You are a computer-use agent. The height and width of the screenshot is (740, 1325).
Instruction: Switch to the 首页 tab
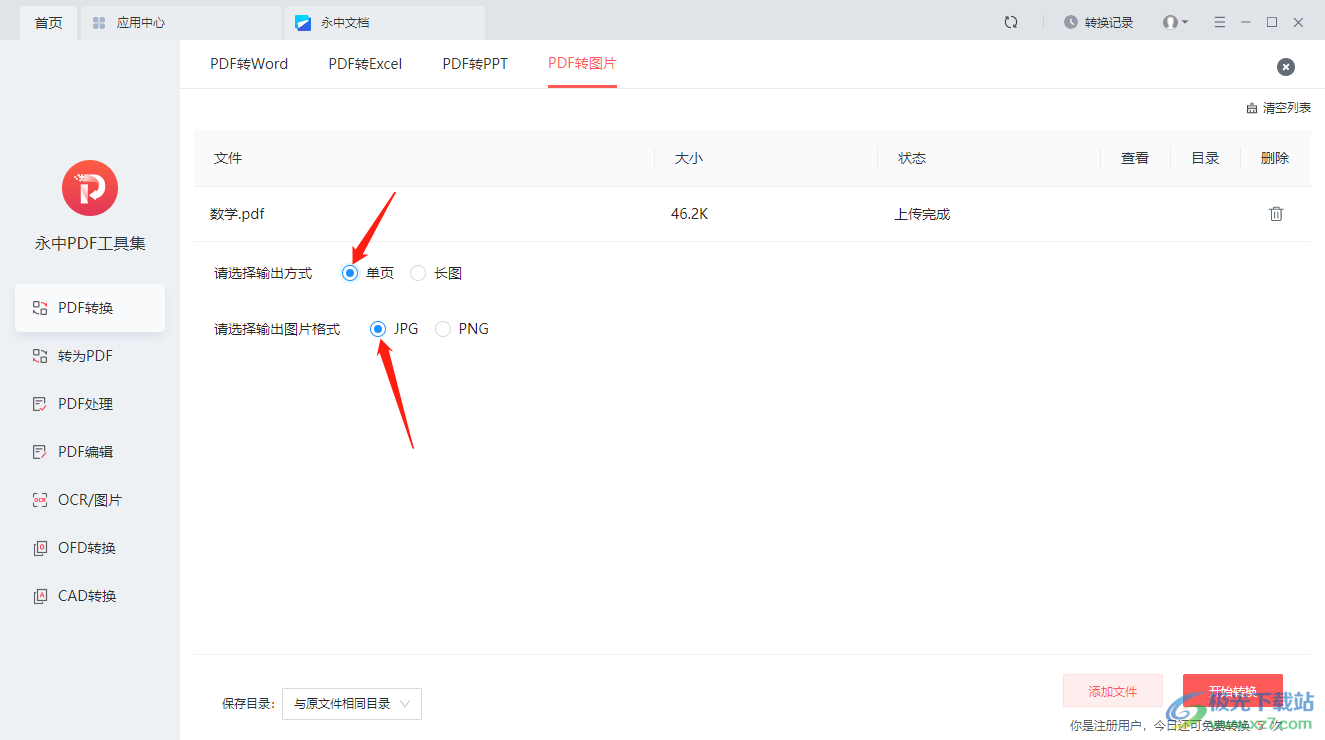click(48, 22)
